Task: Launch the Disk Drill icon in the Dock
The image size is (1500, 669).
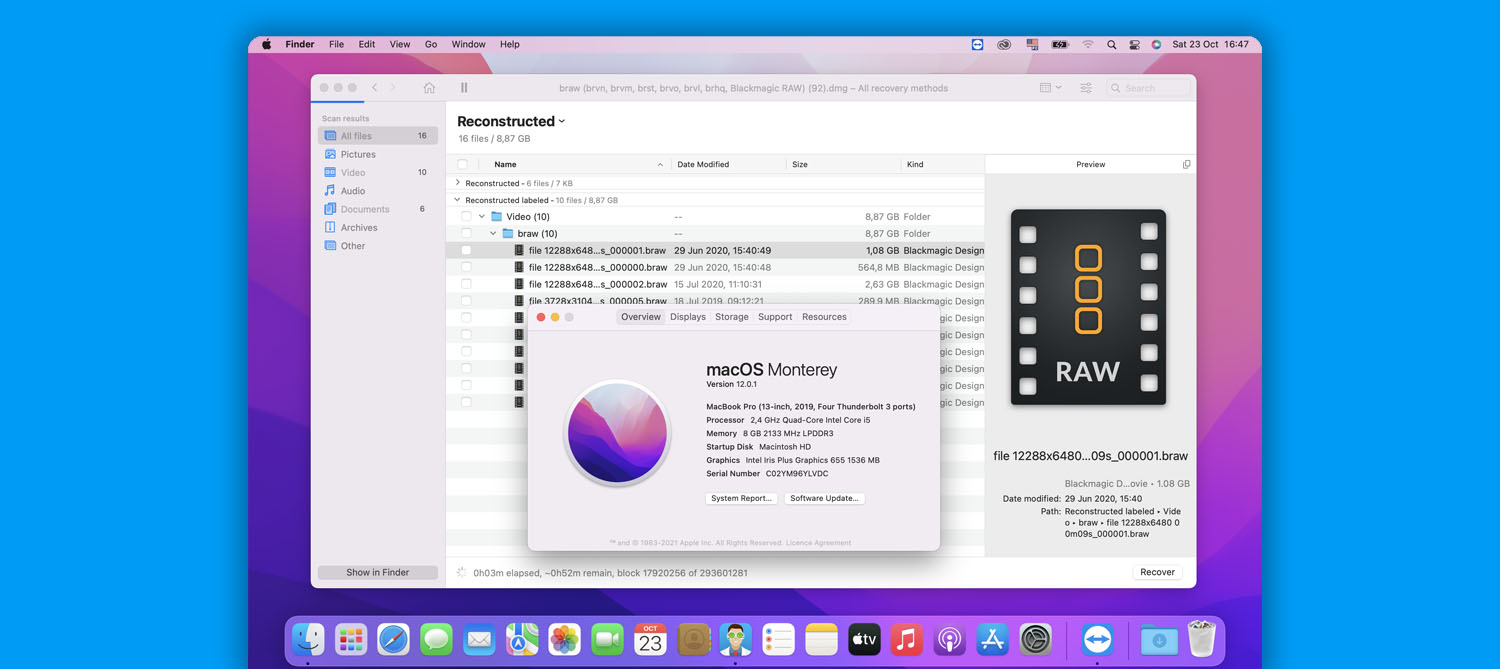Action: 736,639
